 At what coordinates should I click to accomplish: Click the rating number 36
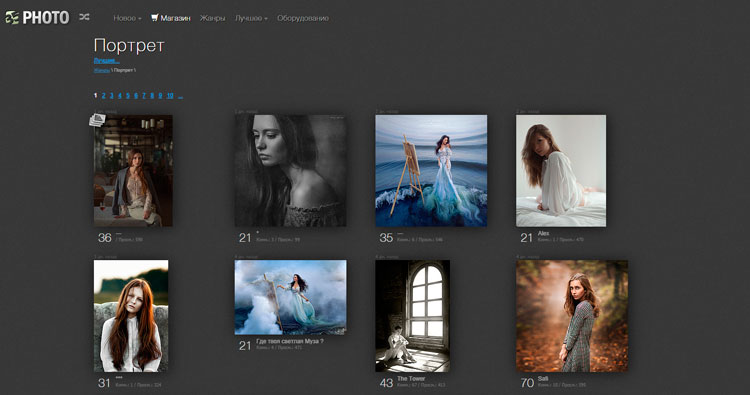point(105,238)
